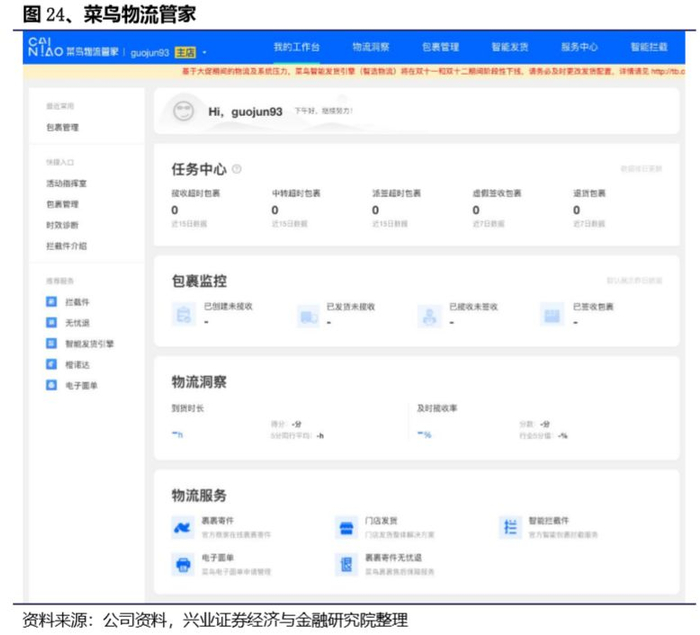Image resolution: width=700 pixels, height=635 pixels.
Task: Open 智能发货引擎 from the sidebar icon
Action: click(x=52, y=344)
